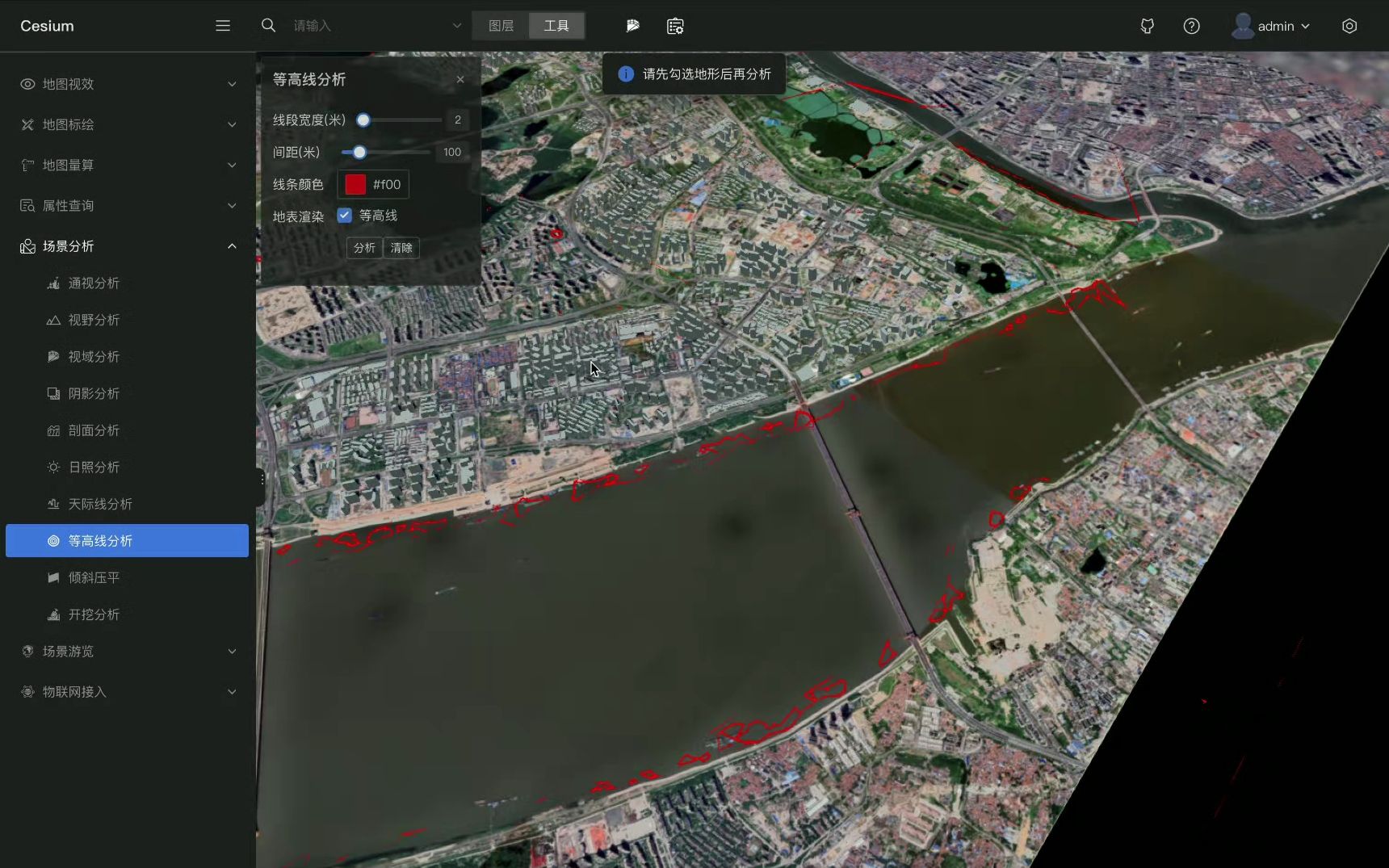The width and height of the screenshot is (1389, 868).
Task: Select 阴影分析 in the sidebar
Action: click(127, 393)
